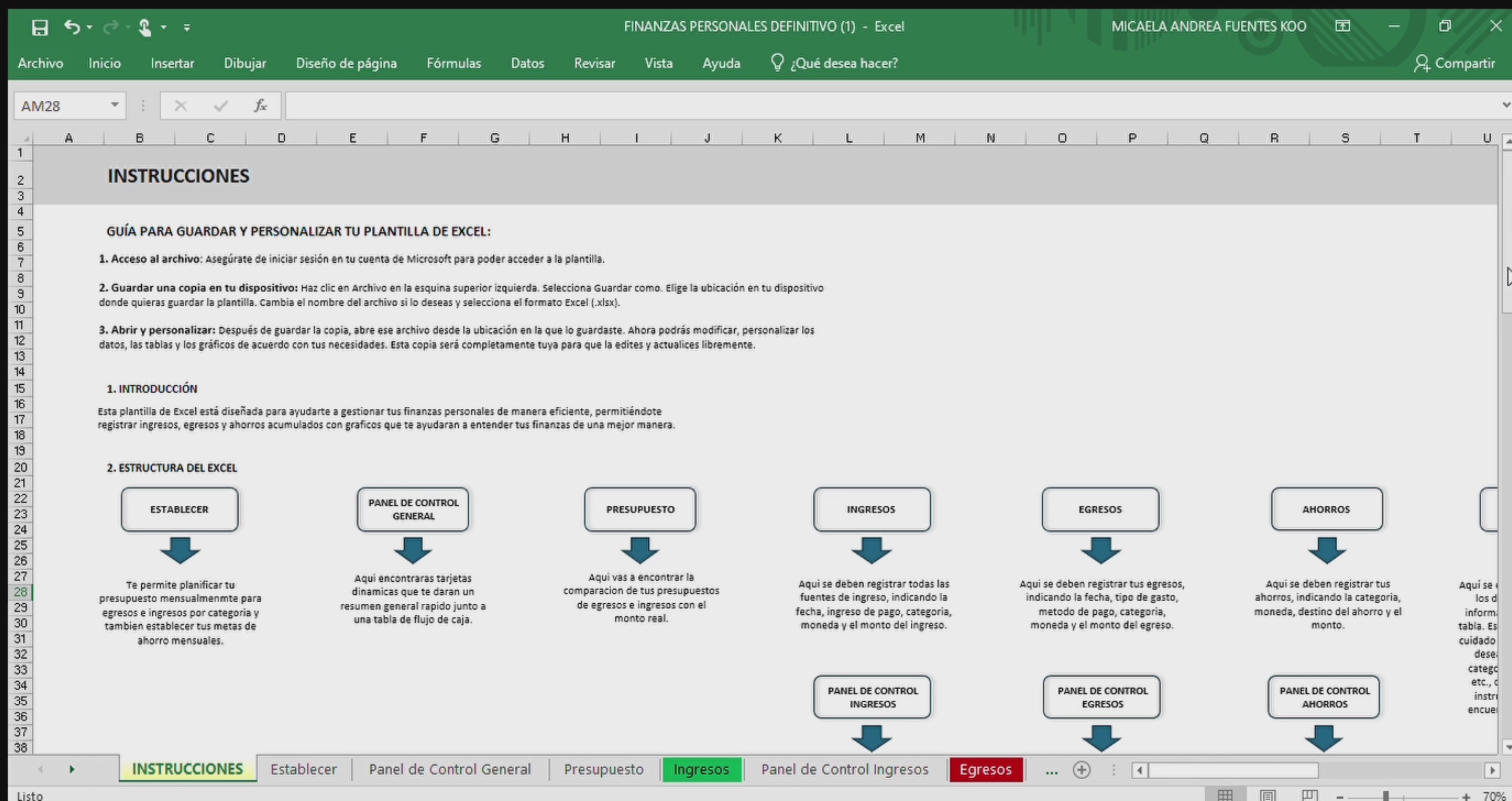Click the PANEL DE CONTROL AHORROS box
The height and width of the screenshot is (801, 1512).
[x=1324, y=697]
